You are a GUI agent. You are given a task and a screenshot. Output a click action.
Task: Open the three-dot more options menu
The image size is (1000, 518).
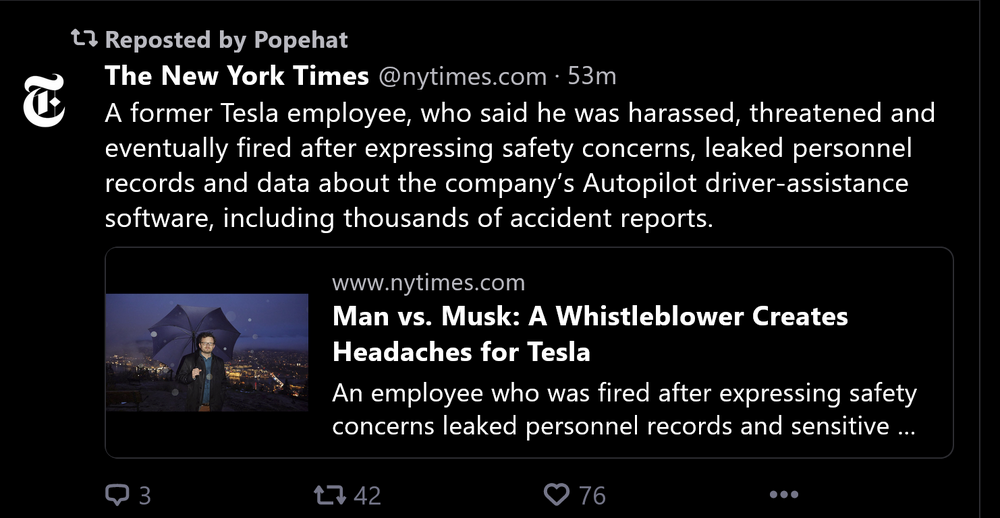[783, 495]
